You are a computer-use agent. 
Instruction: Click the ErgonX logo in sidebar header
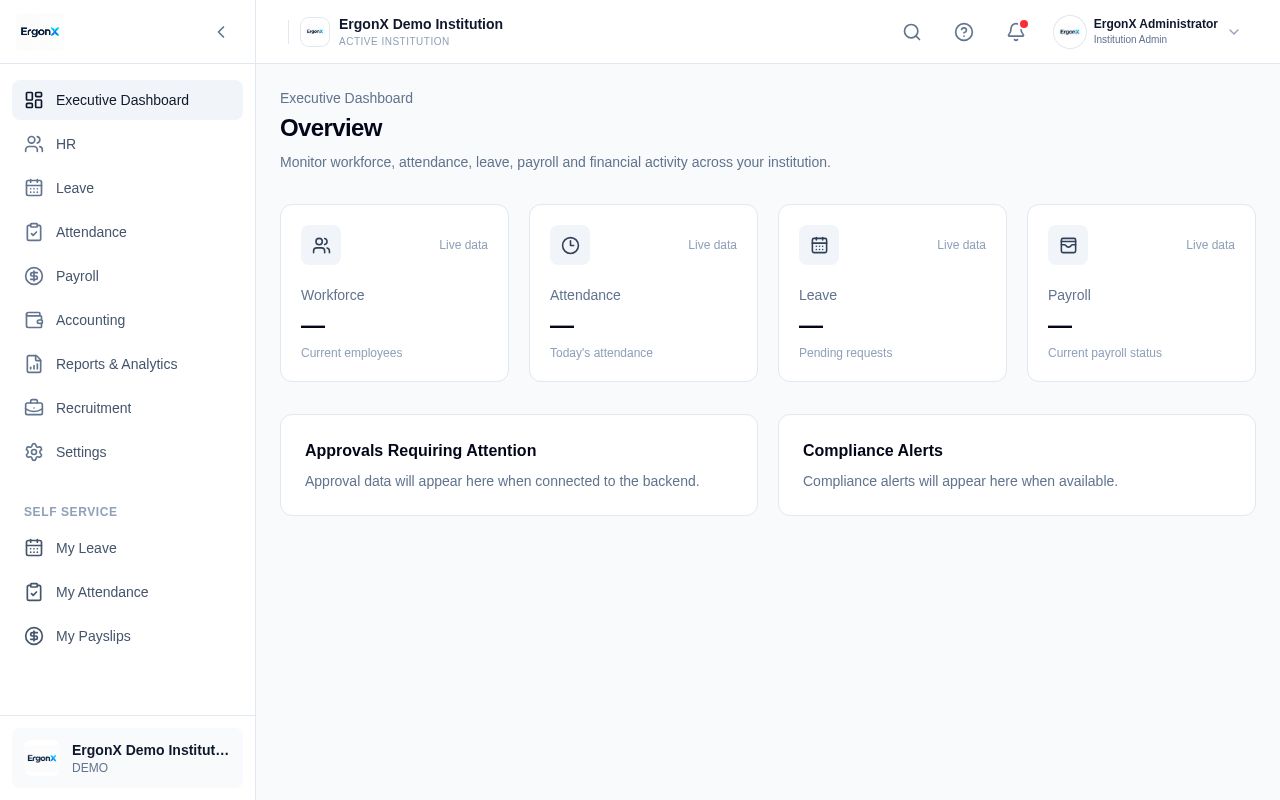click(40, 32)
